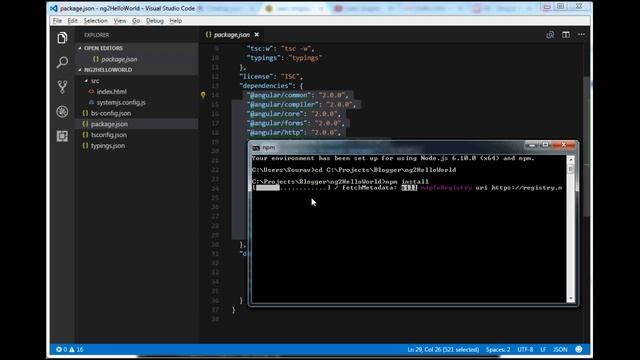
Task: Click the "@angular/compiler" dependency line
Action: pyautogui.click(x=301, y=104)
